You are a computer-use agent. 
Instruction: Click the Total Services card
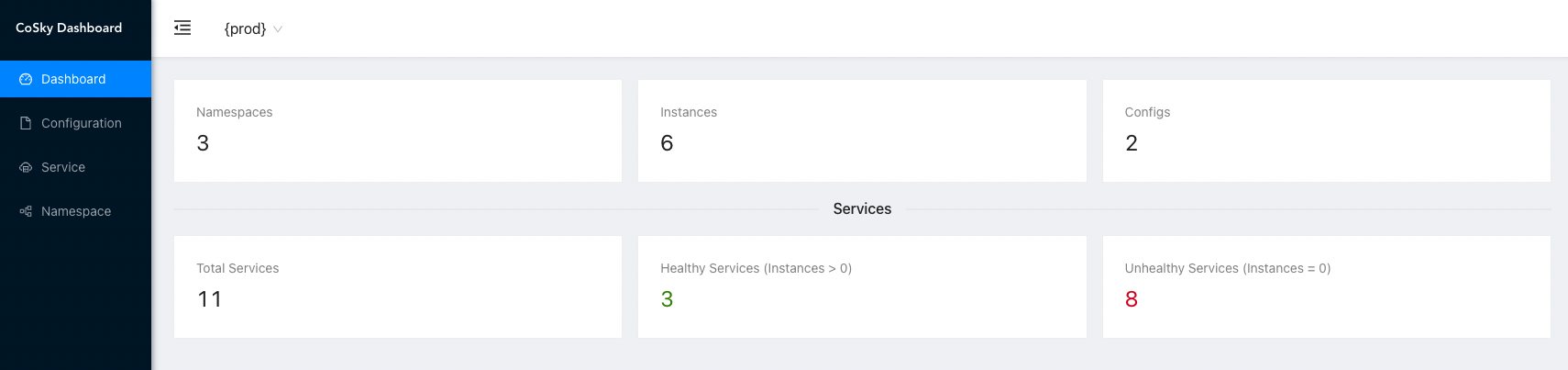pos(398,286)
